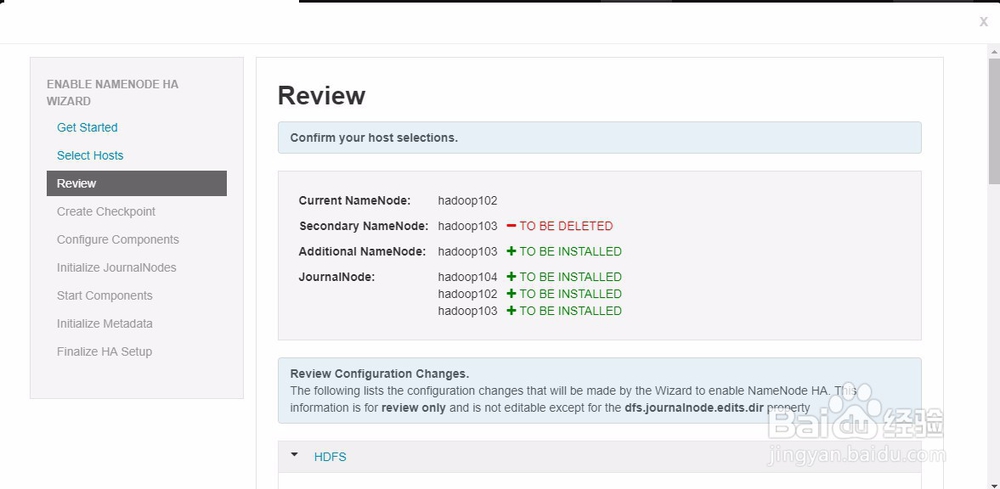Viewport: 1000px width, 489px height.
Task: Select the Review wizard step
Action: tap(136, 184)
